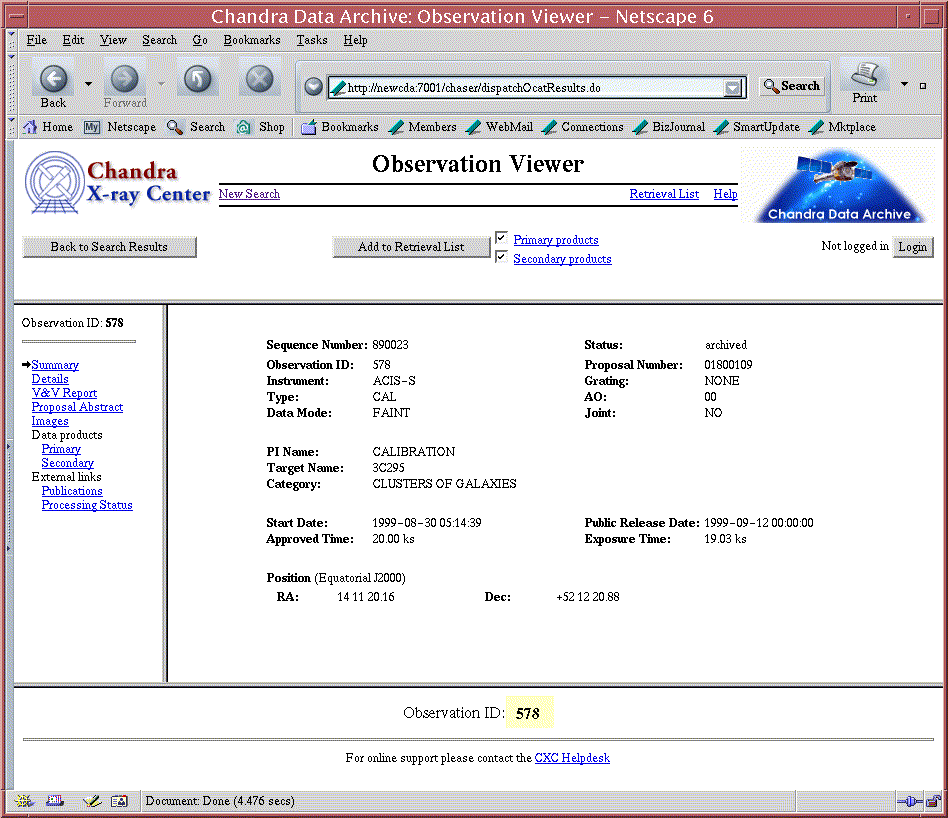
Task: Uncheck the Primary products checkbox
Action: point(502,238)
